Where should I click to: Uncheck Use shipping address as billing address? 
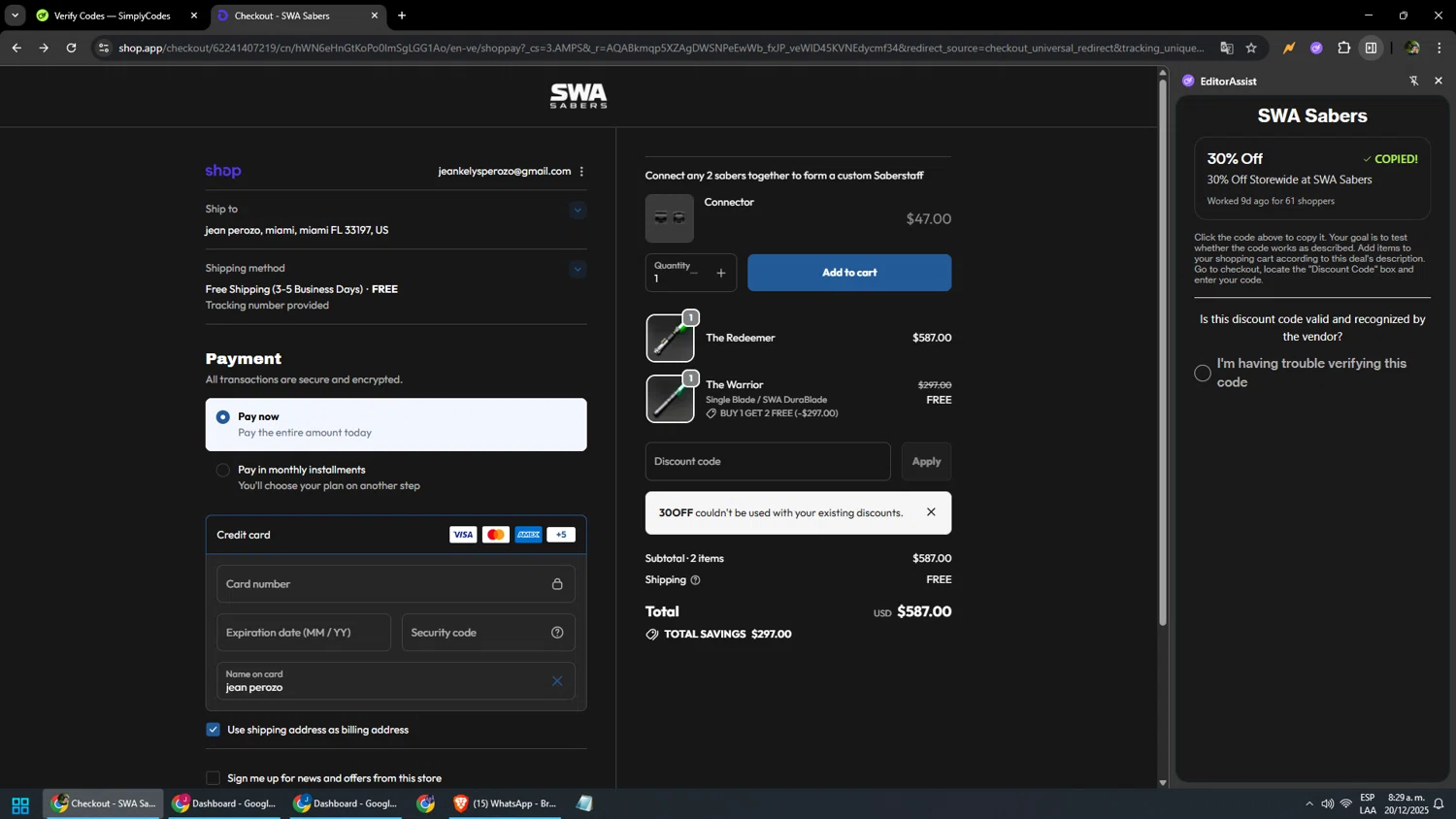point(213,730)
